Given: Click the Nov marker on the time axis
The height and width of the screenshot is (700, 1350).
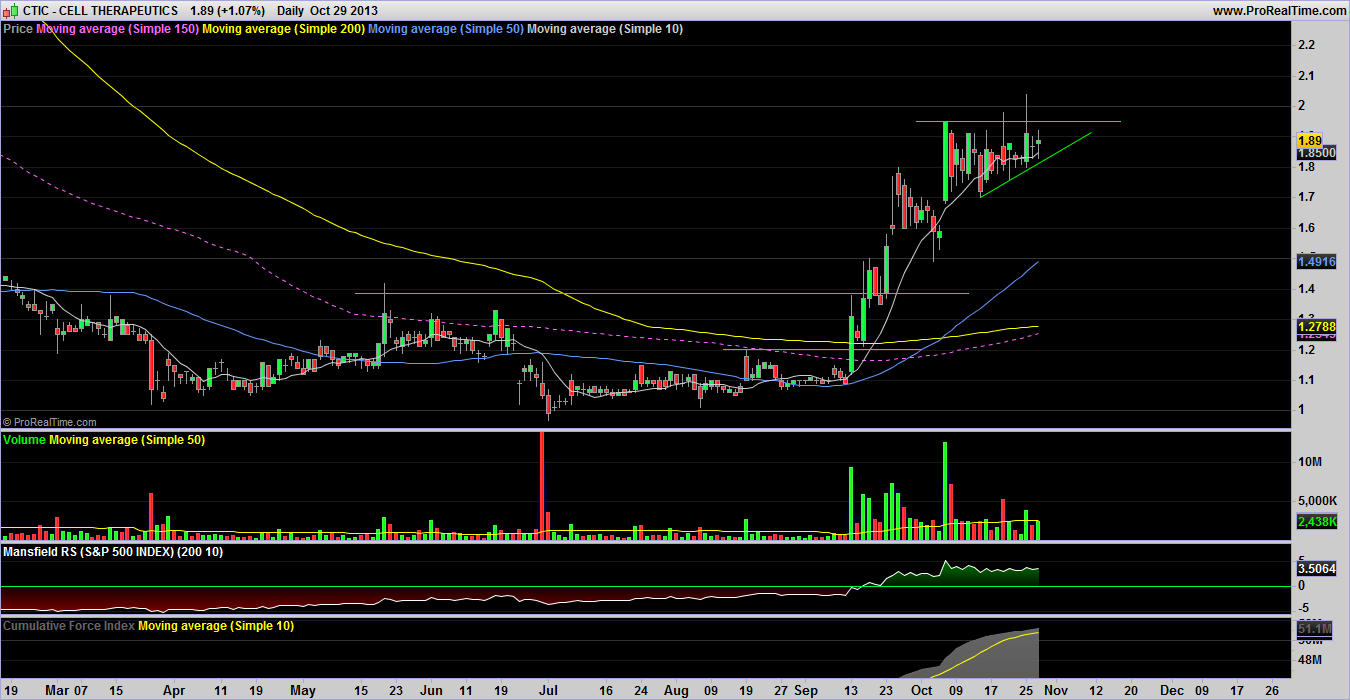Looking at the screenshot, I should pyautogui.click(x=1057, y=691).
